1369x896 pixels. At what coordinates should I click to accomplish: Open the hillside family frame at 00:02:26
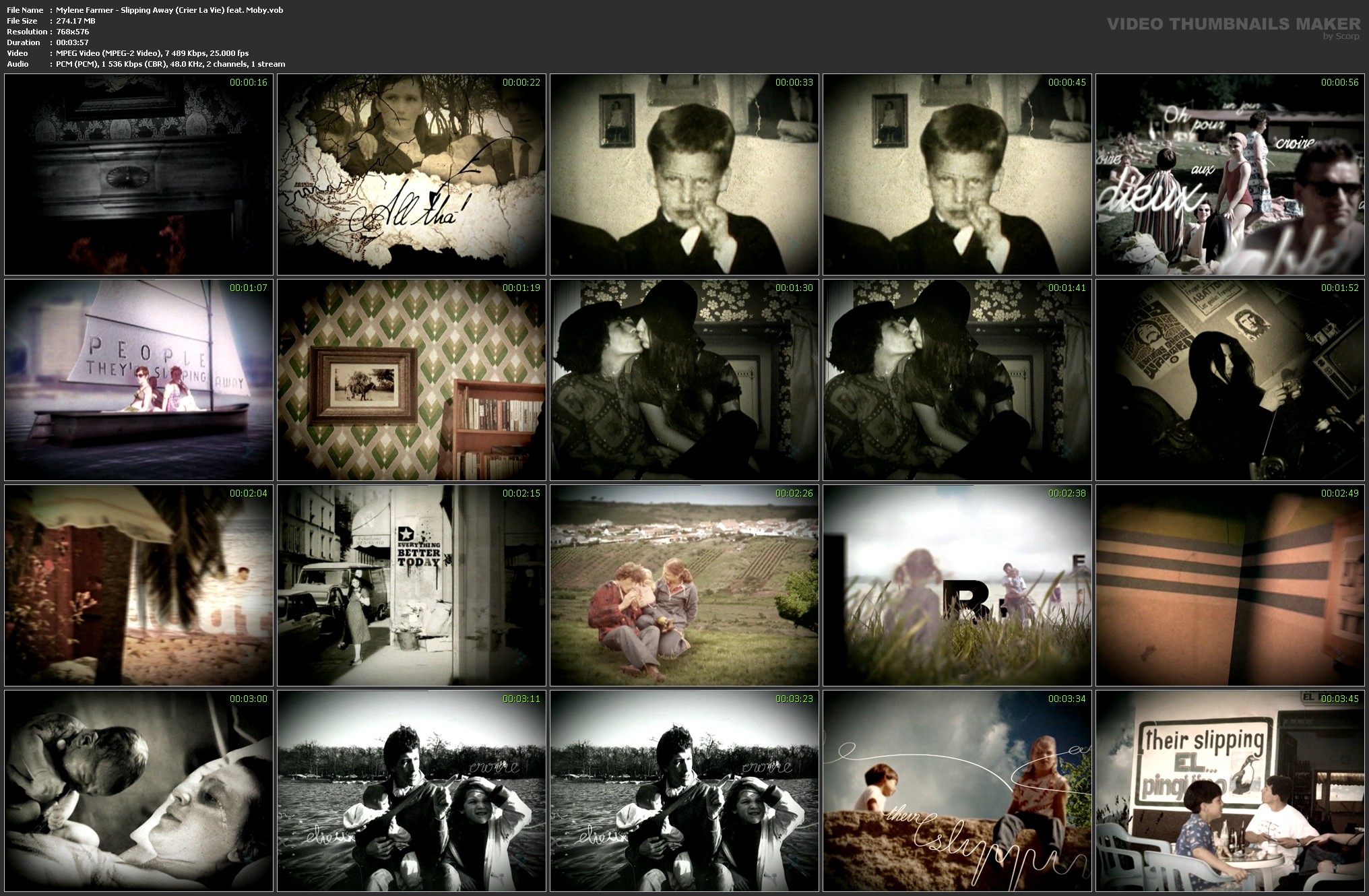point(684,585)
